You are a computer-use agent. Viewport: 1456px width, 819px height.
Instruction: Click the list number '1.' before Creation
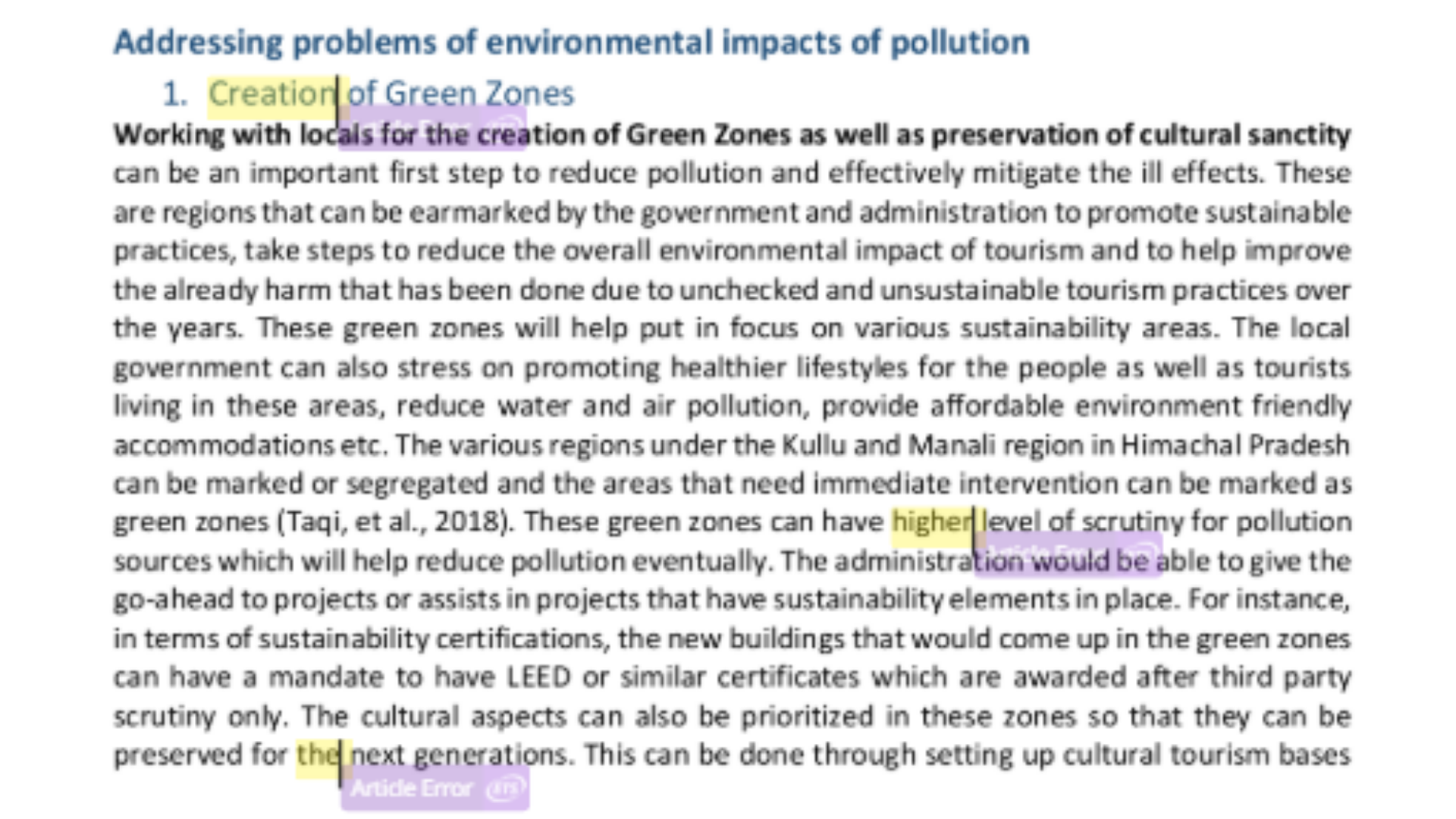point(175,94)
